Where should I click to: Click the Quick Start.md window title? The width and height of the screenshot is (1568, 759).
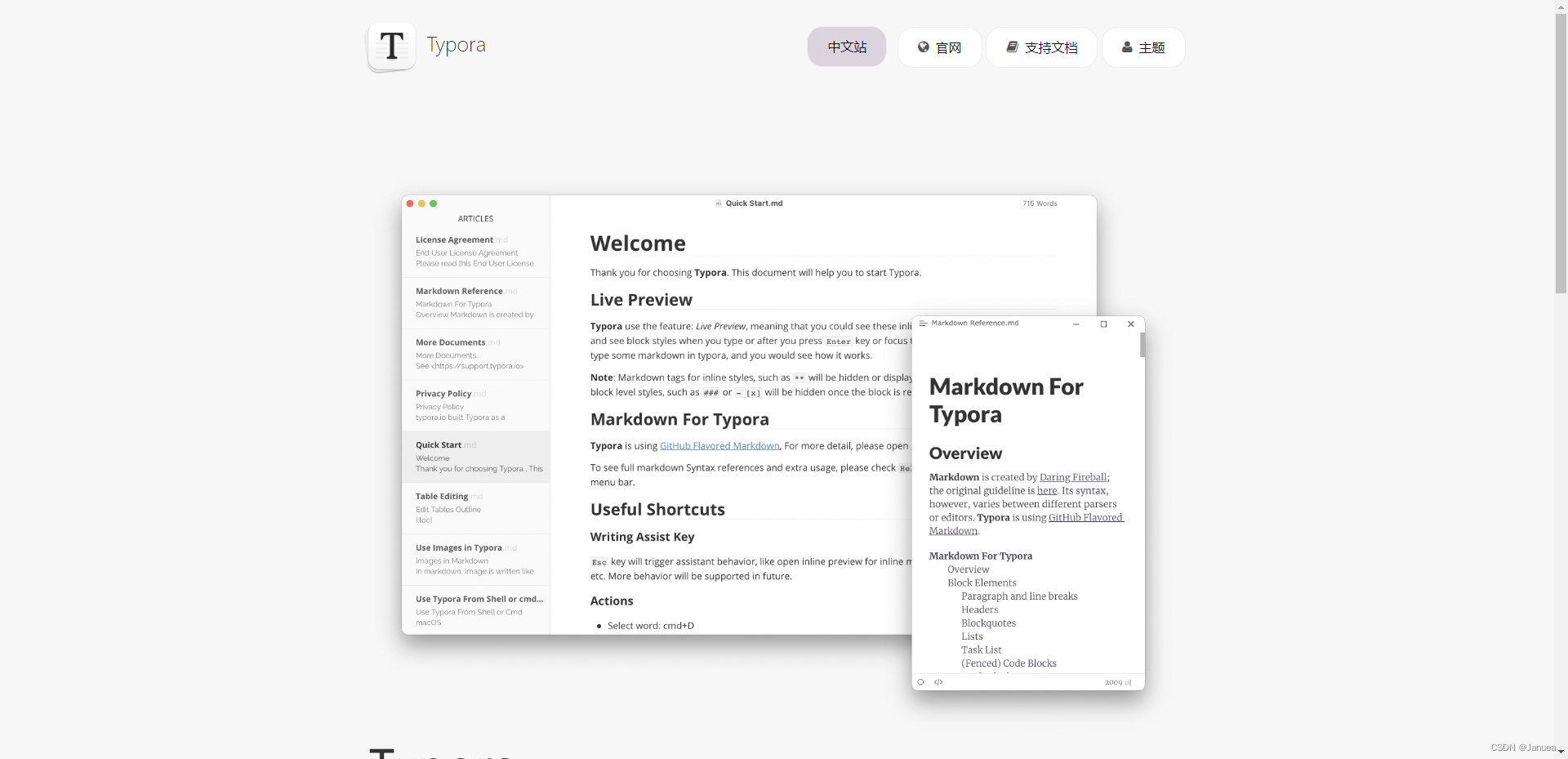point(754,203)
